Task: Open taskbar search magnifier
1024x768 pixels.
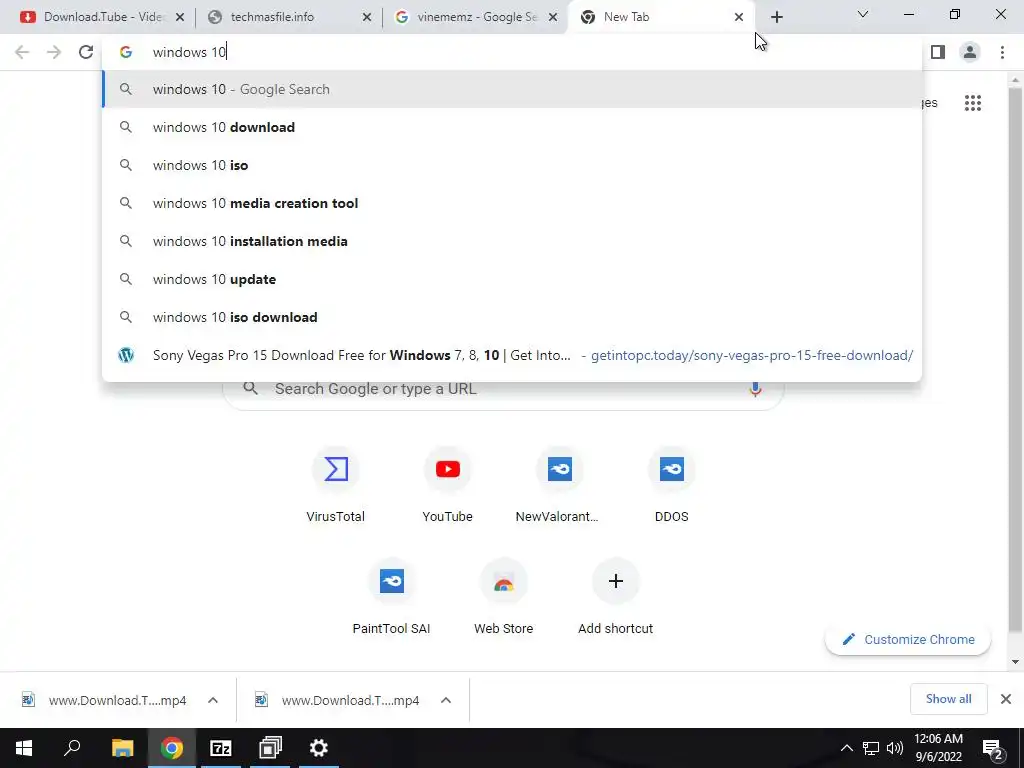Action: (72, 748)
